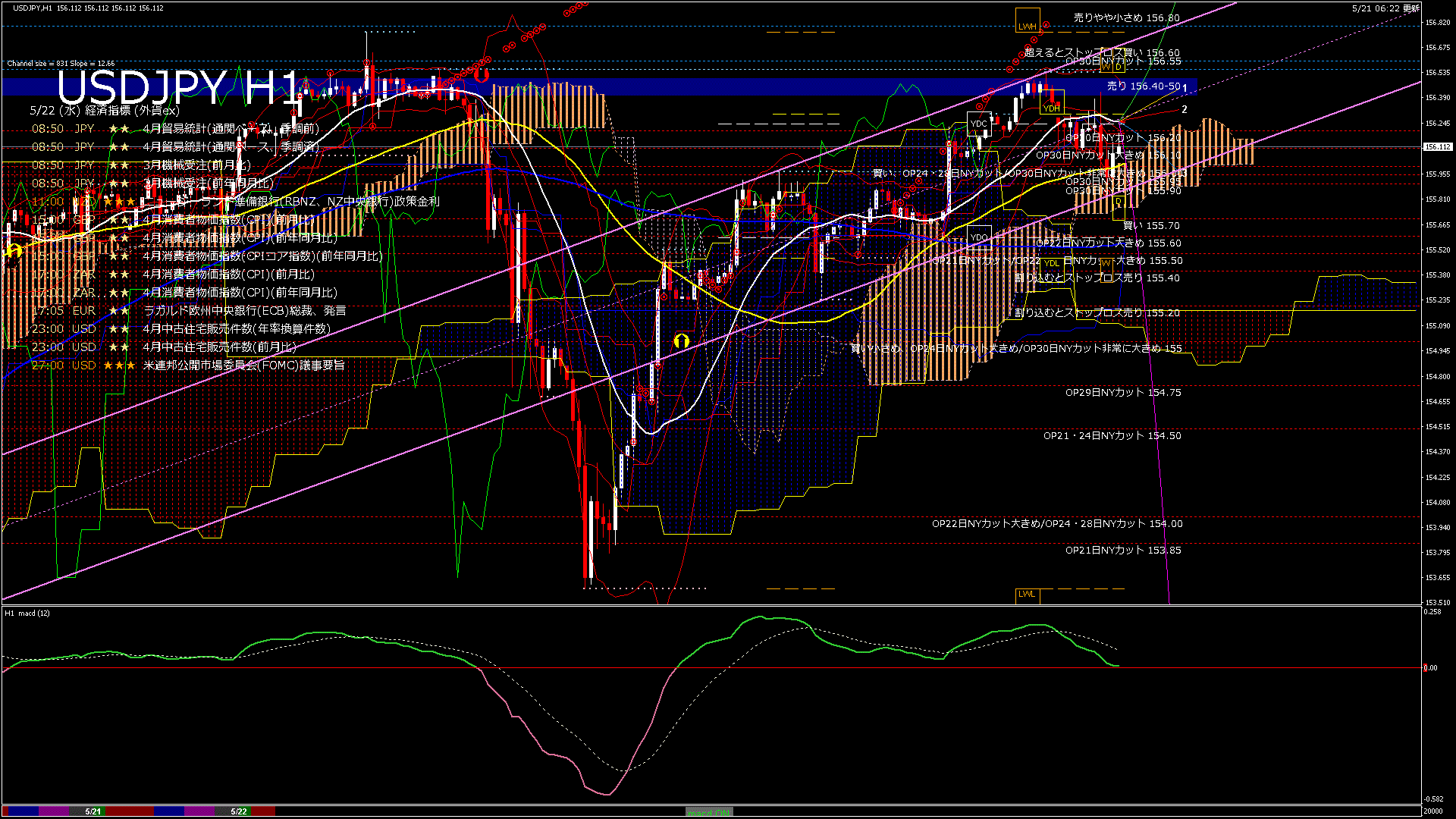Screen dimensions: 1456x819
Task: Click the 4月中古住宅販売件数(前月比) row
Action: click(163, 347)
